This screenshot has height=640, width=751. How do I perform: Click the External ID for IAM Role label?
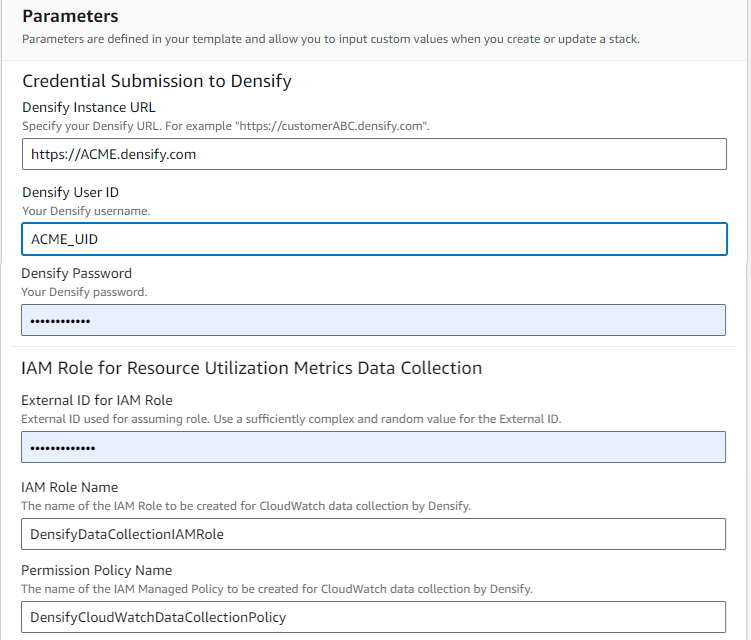click(97, 400)
